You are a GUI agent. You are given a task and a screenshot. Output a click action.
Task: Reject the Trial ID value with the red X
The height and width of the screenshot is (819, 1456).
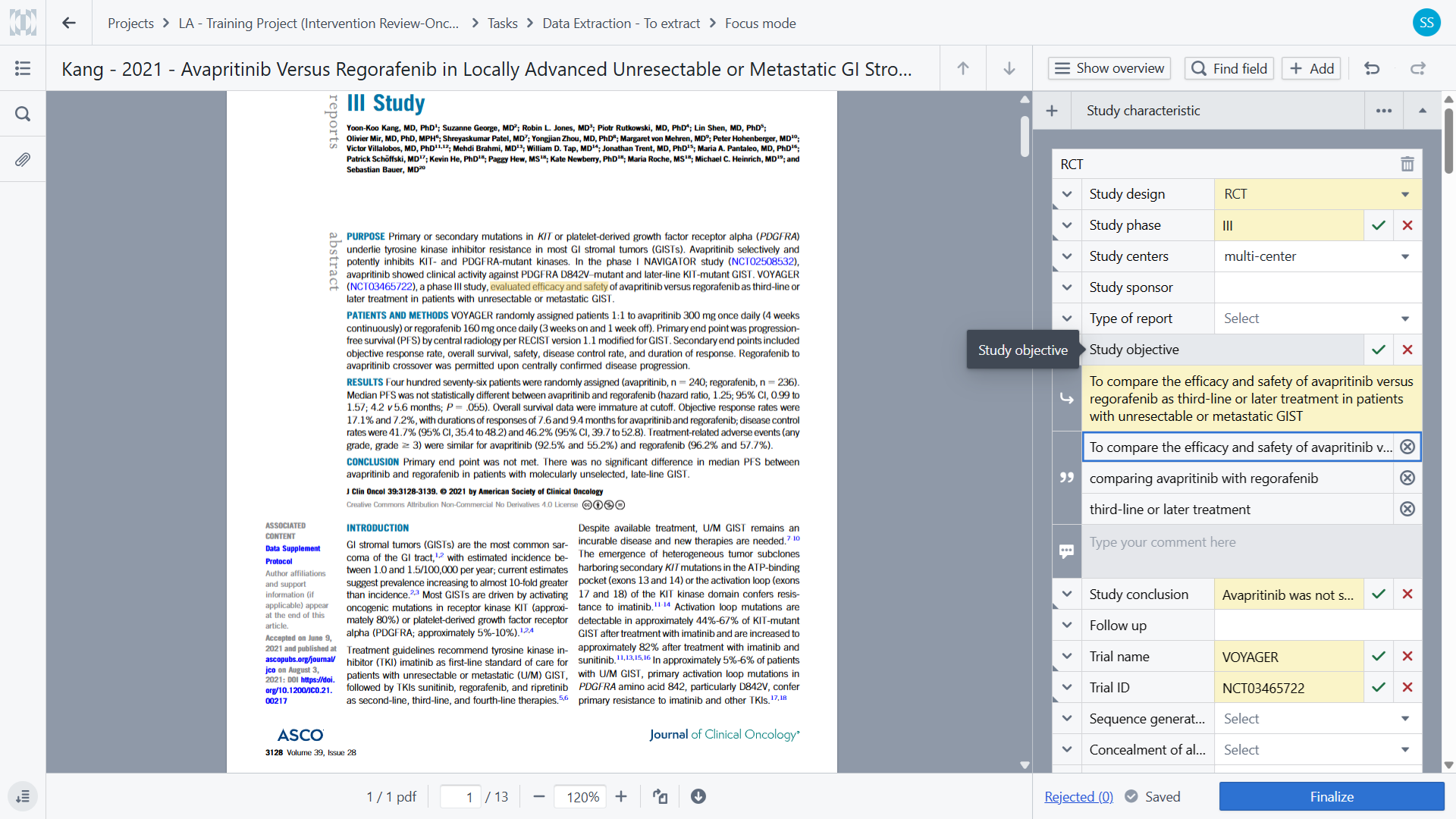[x=1407, y=687]
